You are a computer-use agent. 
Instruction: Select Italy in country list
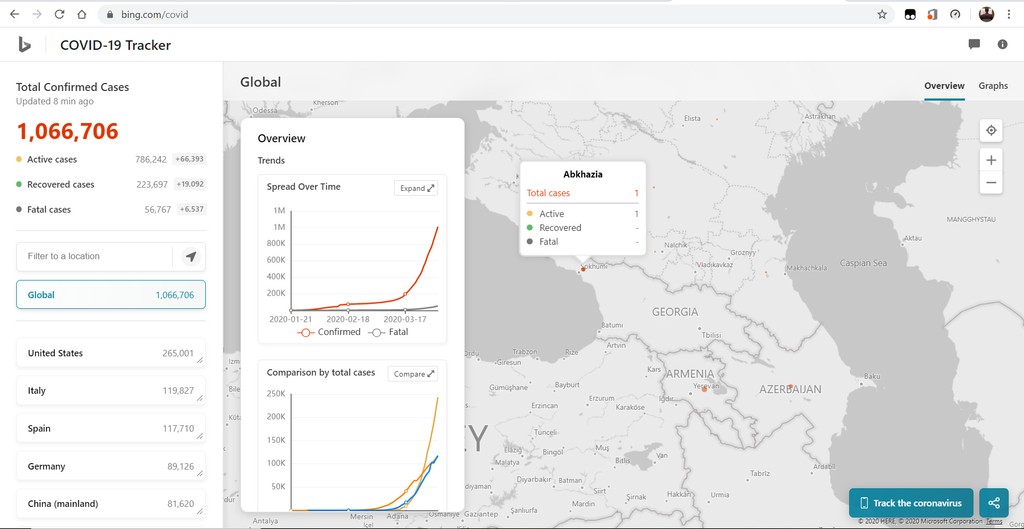click(111, 391)
